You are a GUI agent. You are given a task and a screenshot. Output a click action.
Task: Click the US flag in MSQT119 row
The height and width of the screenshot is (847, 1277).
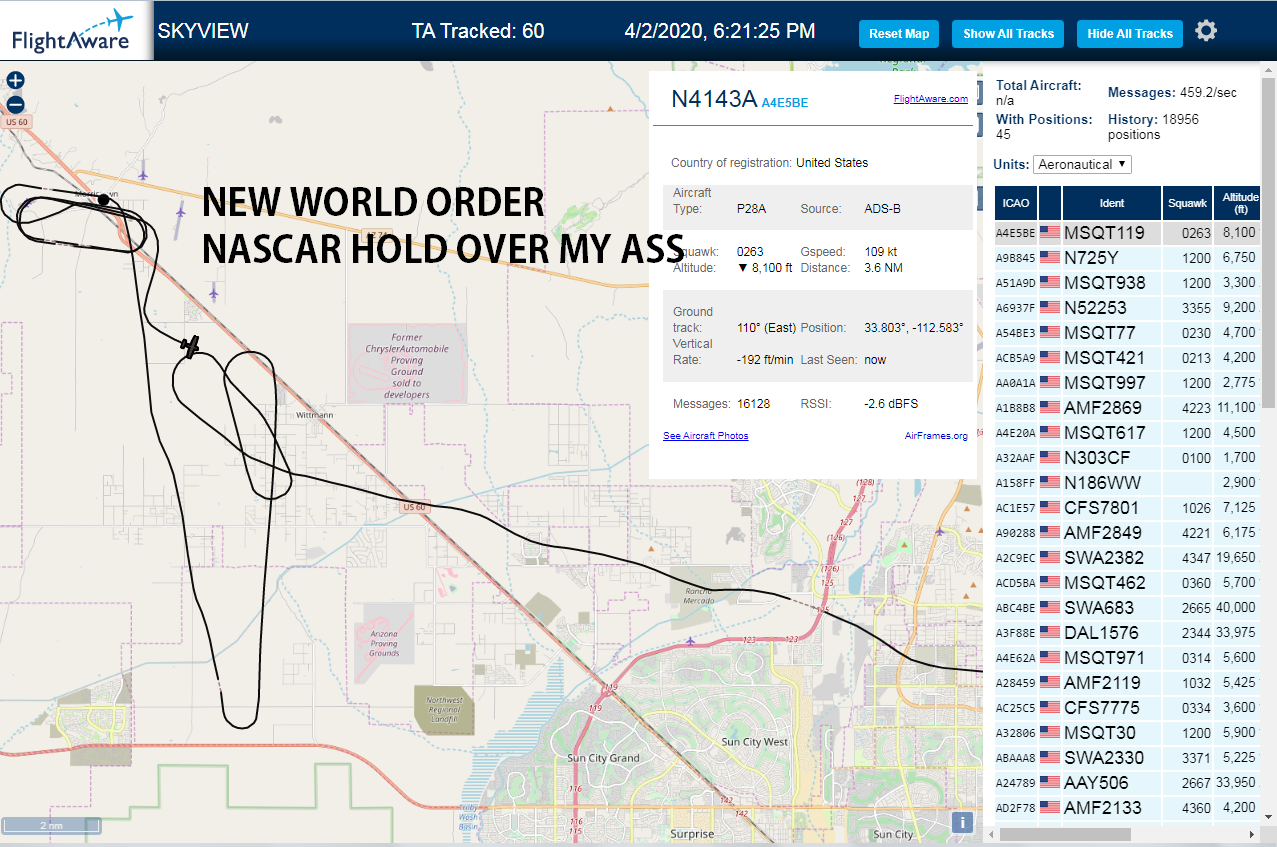1050,233
